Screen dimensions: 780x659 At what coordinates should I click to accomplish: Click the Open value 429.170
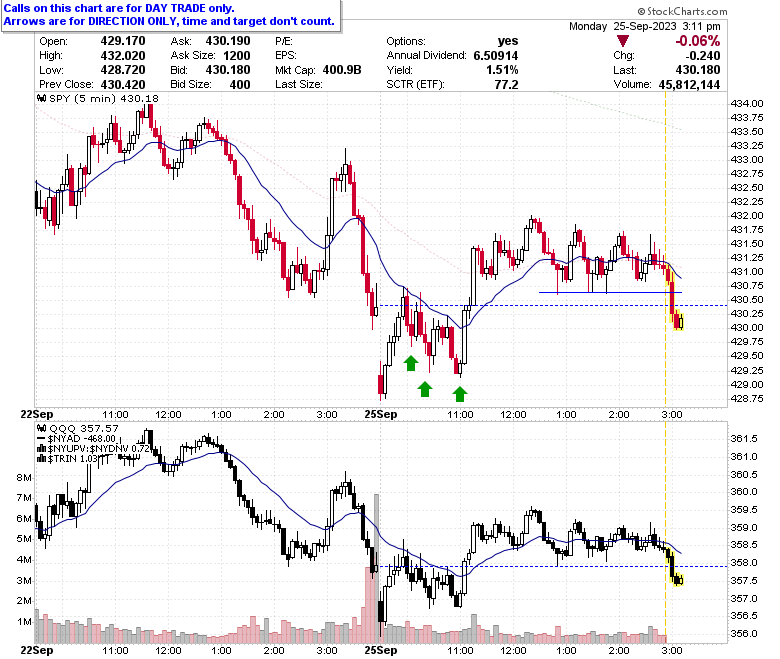click(x=123, y=41)
